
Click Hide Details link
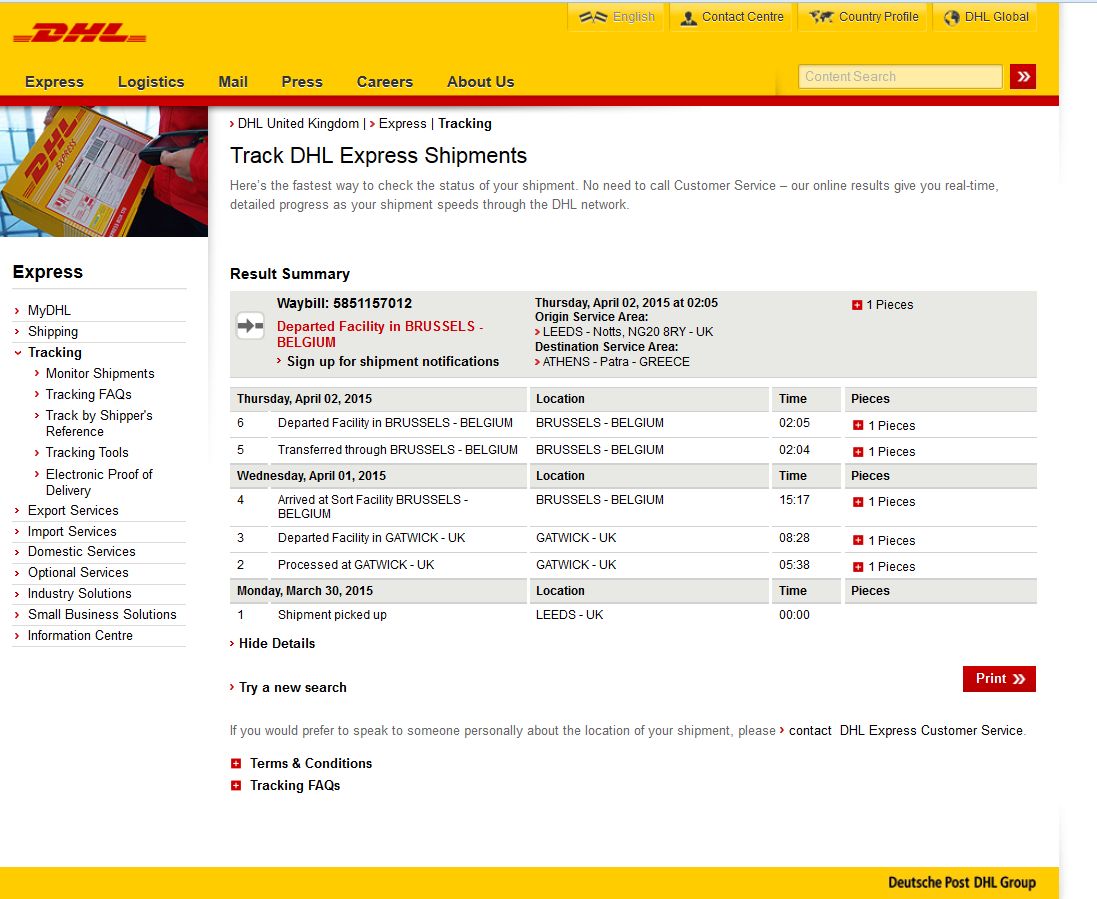[x=277, y=644]
